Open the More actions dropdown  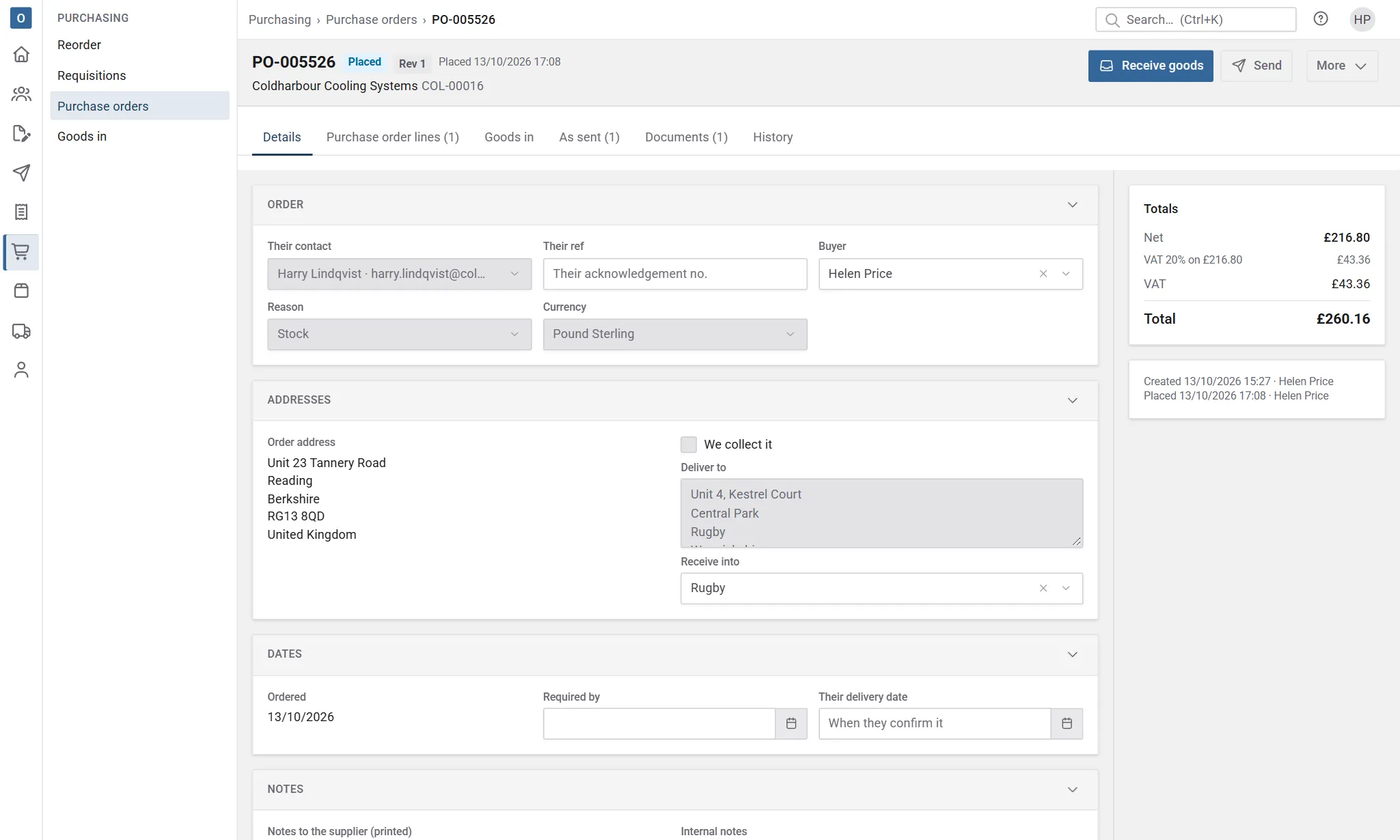1342,66
